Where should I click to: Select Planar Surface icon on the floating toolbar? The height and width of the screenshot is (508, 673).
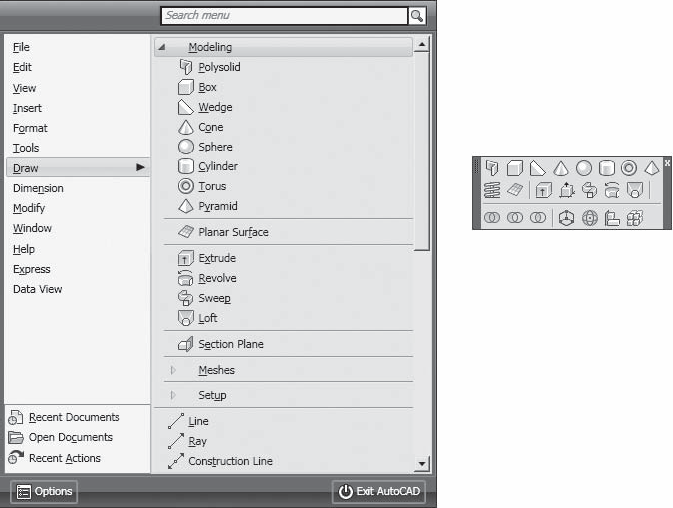tap(515, 190)
